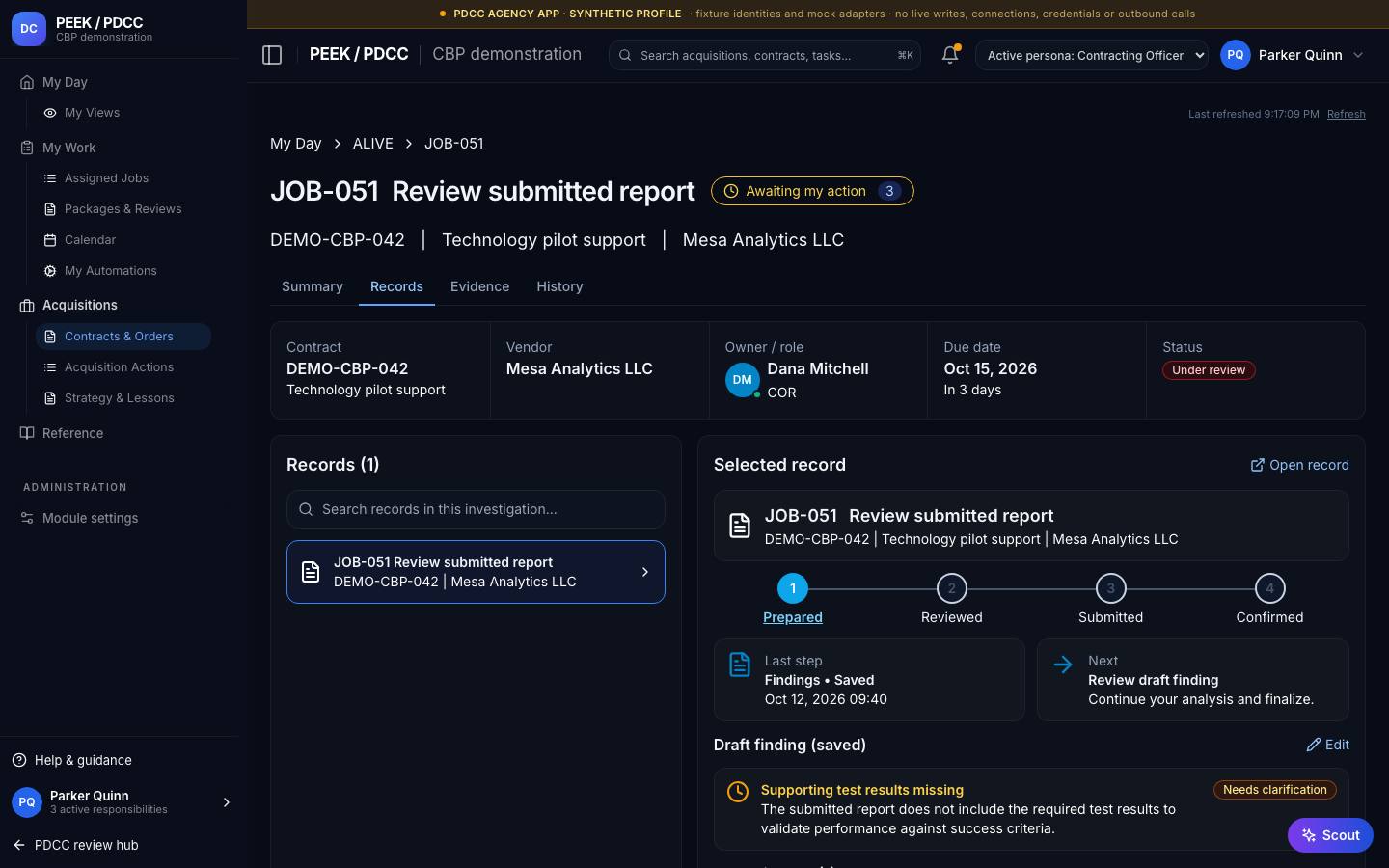
Task: Select Contracts & Orders
Action: pos(123,337)
